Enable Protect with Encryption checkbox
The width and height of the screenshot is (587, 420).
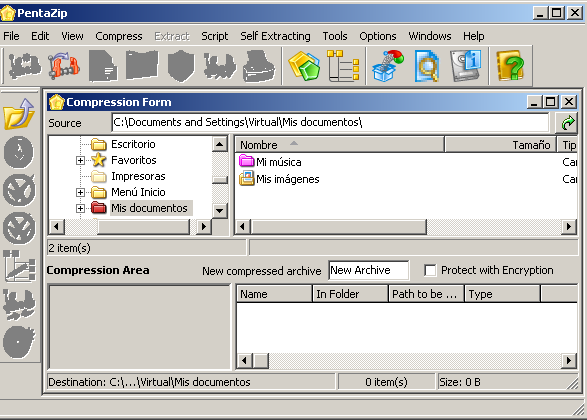[430, 270]
